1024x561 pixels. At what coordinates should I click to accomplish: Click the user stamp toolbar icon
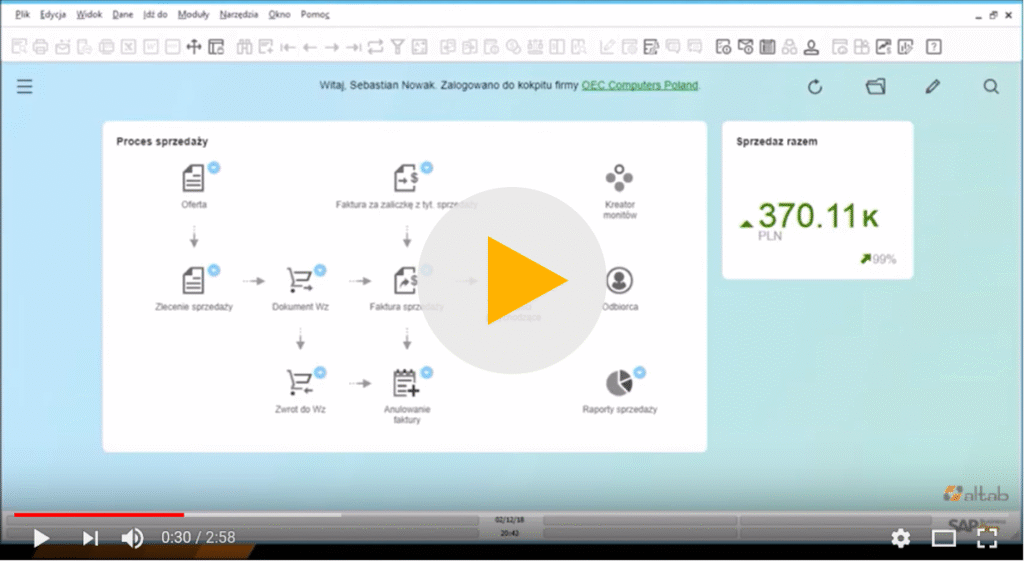coord(811,46)
